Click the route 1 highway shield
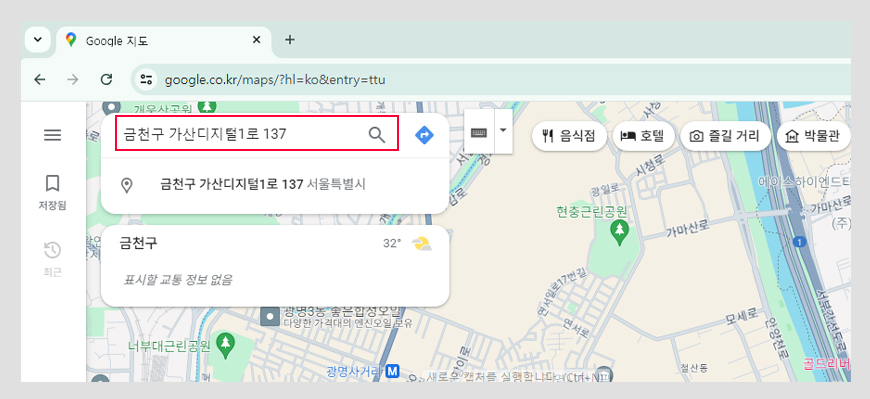The image size is (870, 399). click(x=799, y=242)
